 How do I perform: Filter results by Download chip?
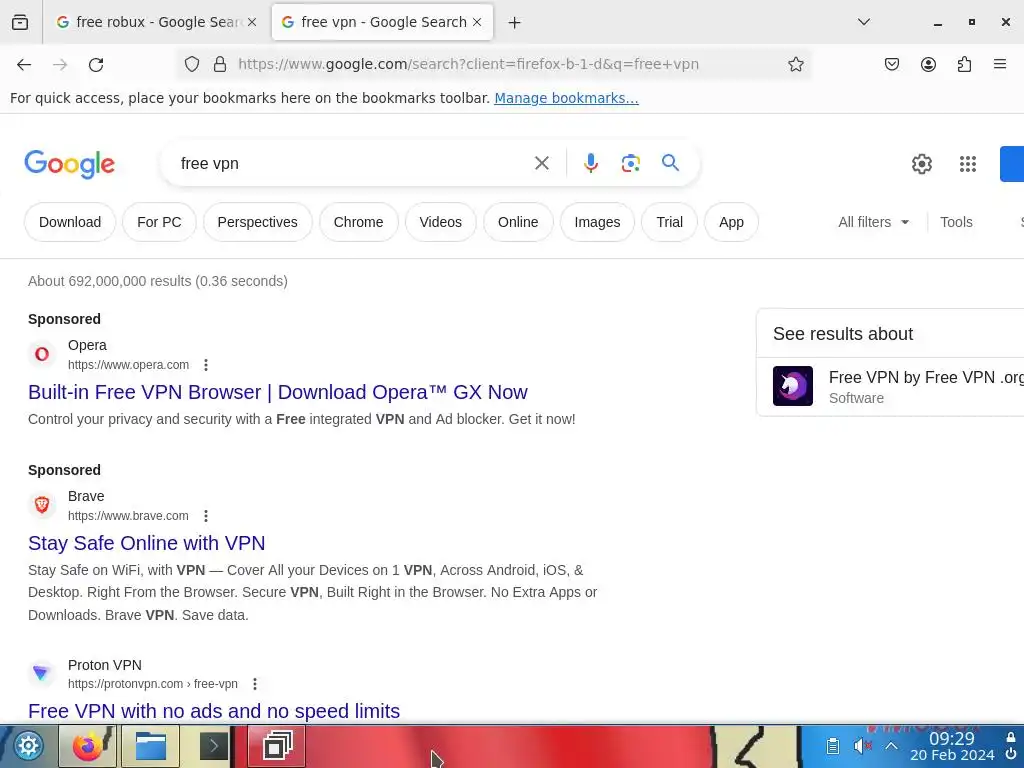click(70, 222)
